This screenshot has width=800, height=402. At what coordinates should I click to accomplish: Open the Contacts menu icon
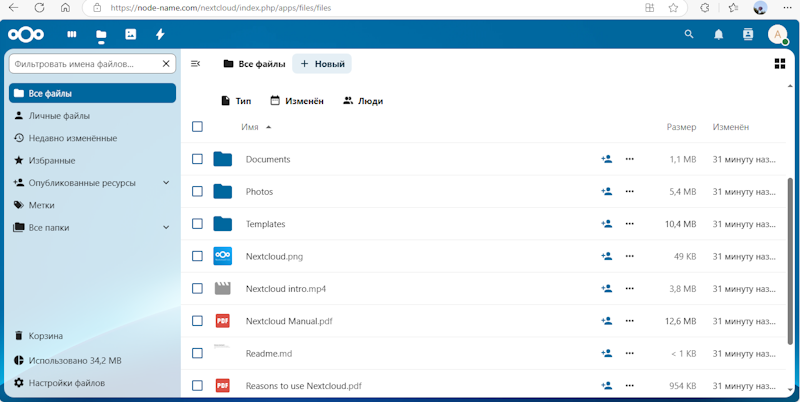[747, 34]
